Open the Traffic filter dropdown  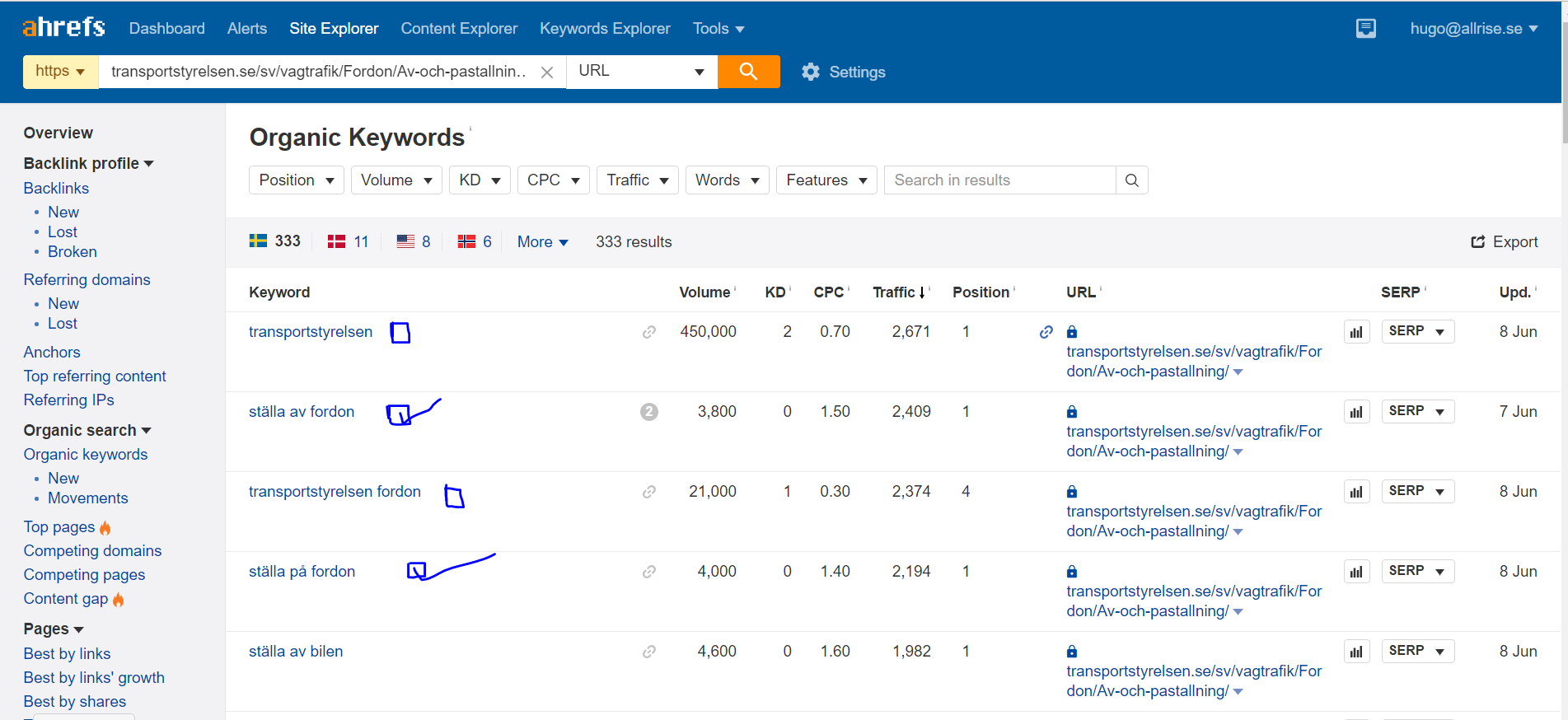click(x=638, y=180)
